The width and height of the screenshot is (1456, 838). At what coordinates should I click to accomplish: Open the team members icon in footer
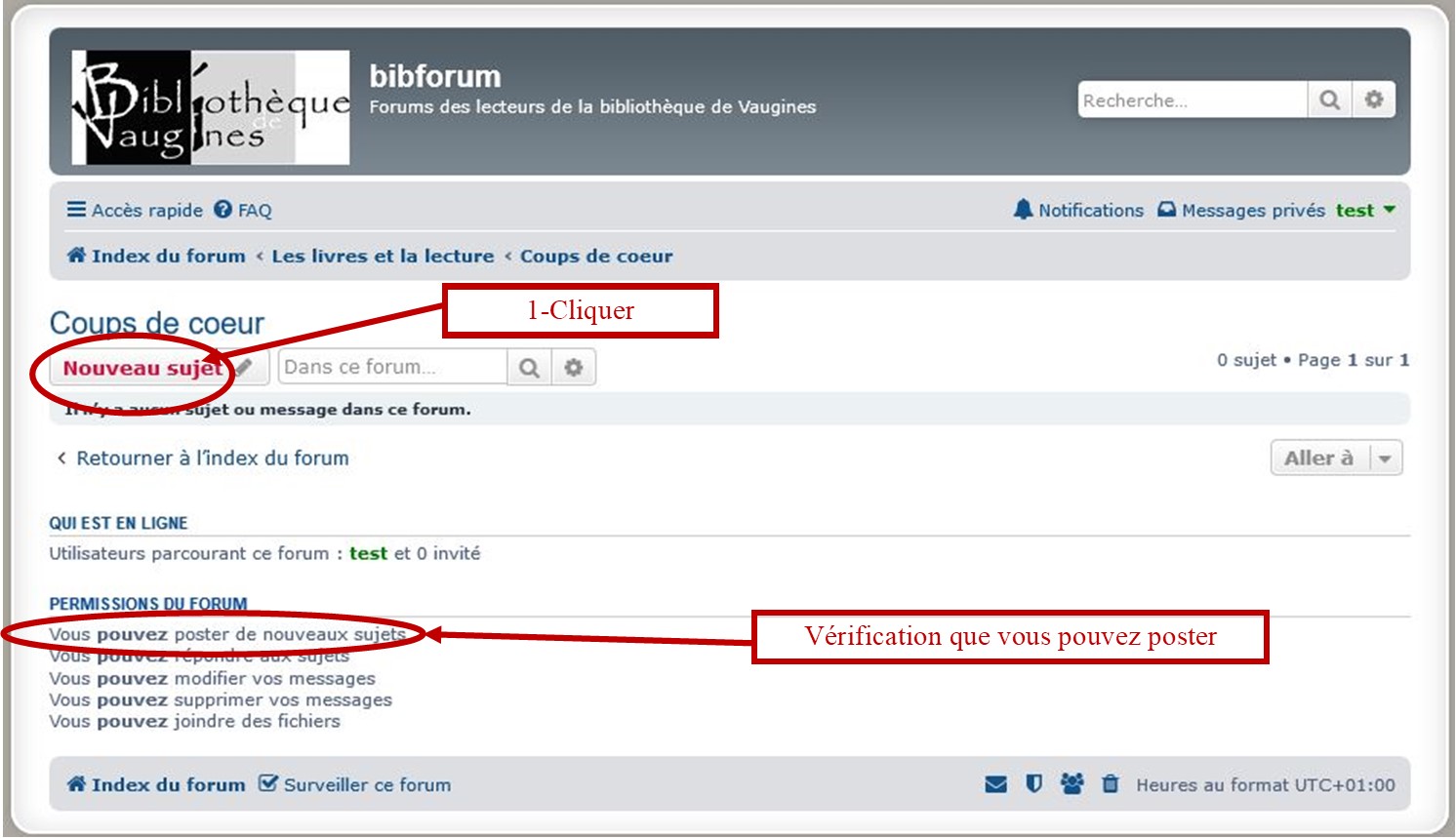pyautogui.click(x=1072, y=784)
